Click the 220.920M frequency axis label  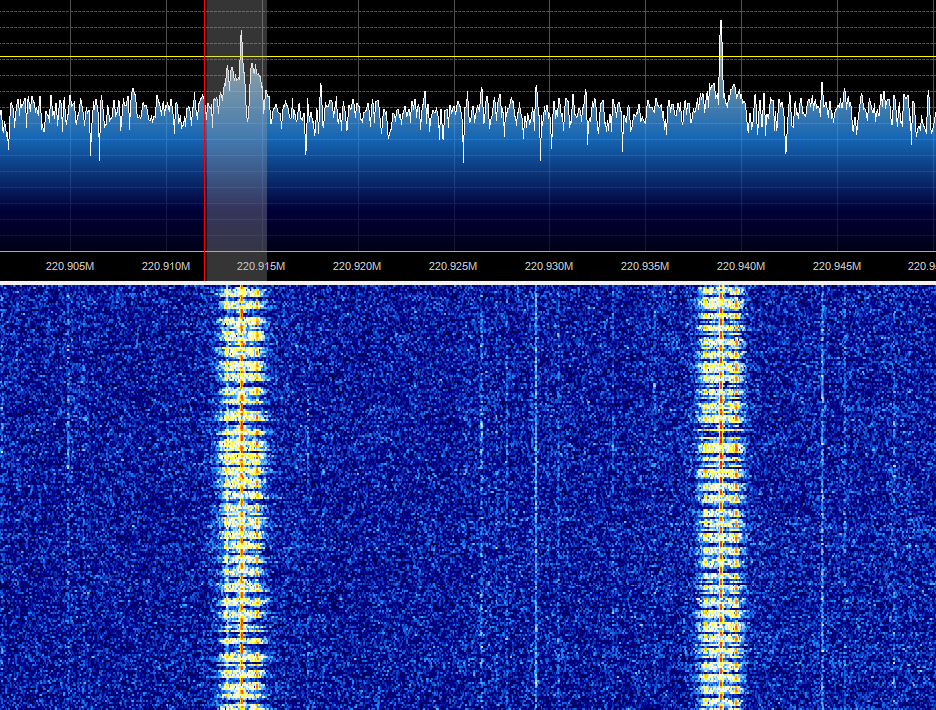point(357,266)
